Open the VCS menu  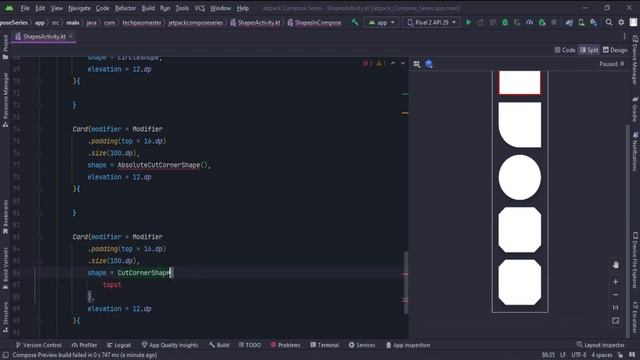[x=200, y=8]
